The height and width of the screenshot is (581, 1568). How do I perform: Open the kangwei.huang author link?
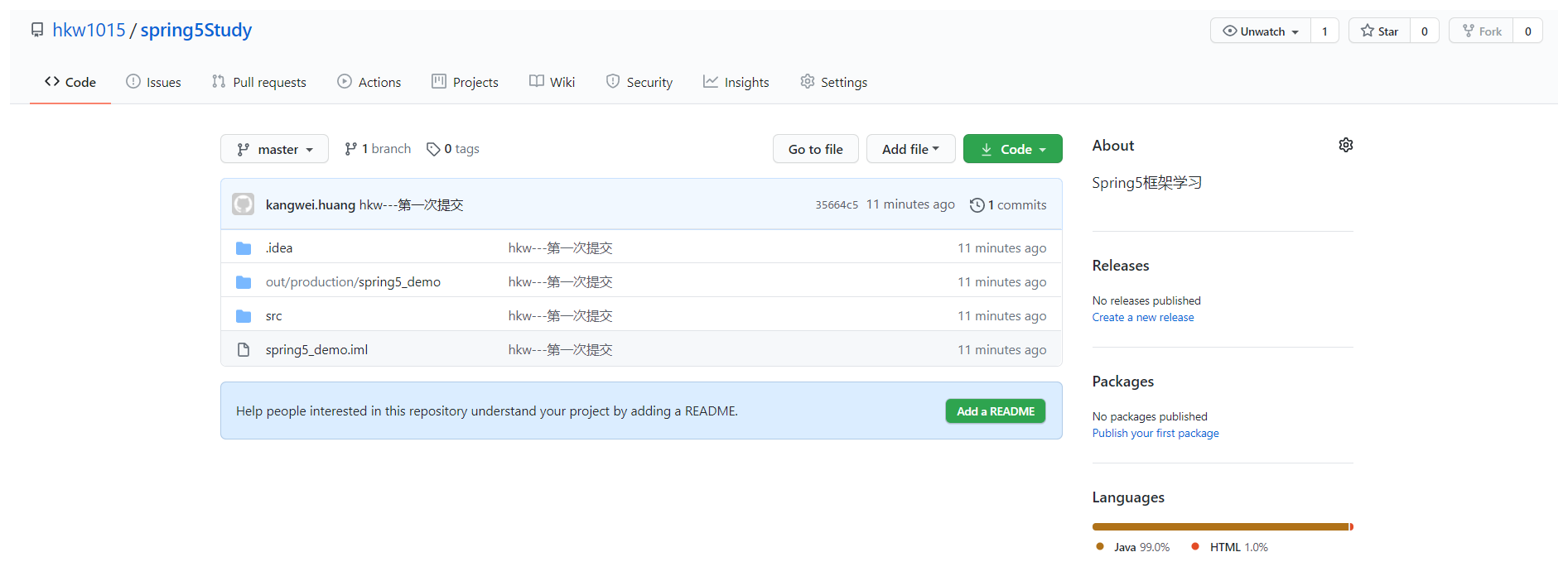point(311,205)
